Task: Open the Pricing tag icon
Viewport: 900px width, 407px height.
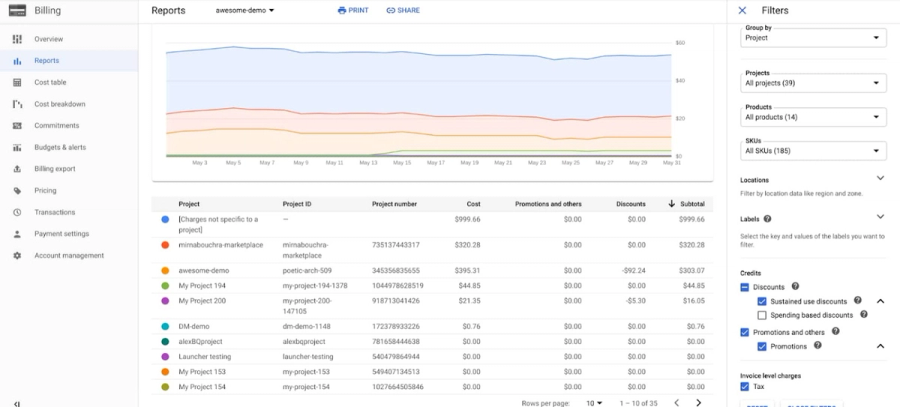Action: point(17,191)
